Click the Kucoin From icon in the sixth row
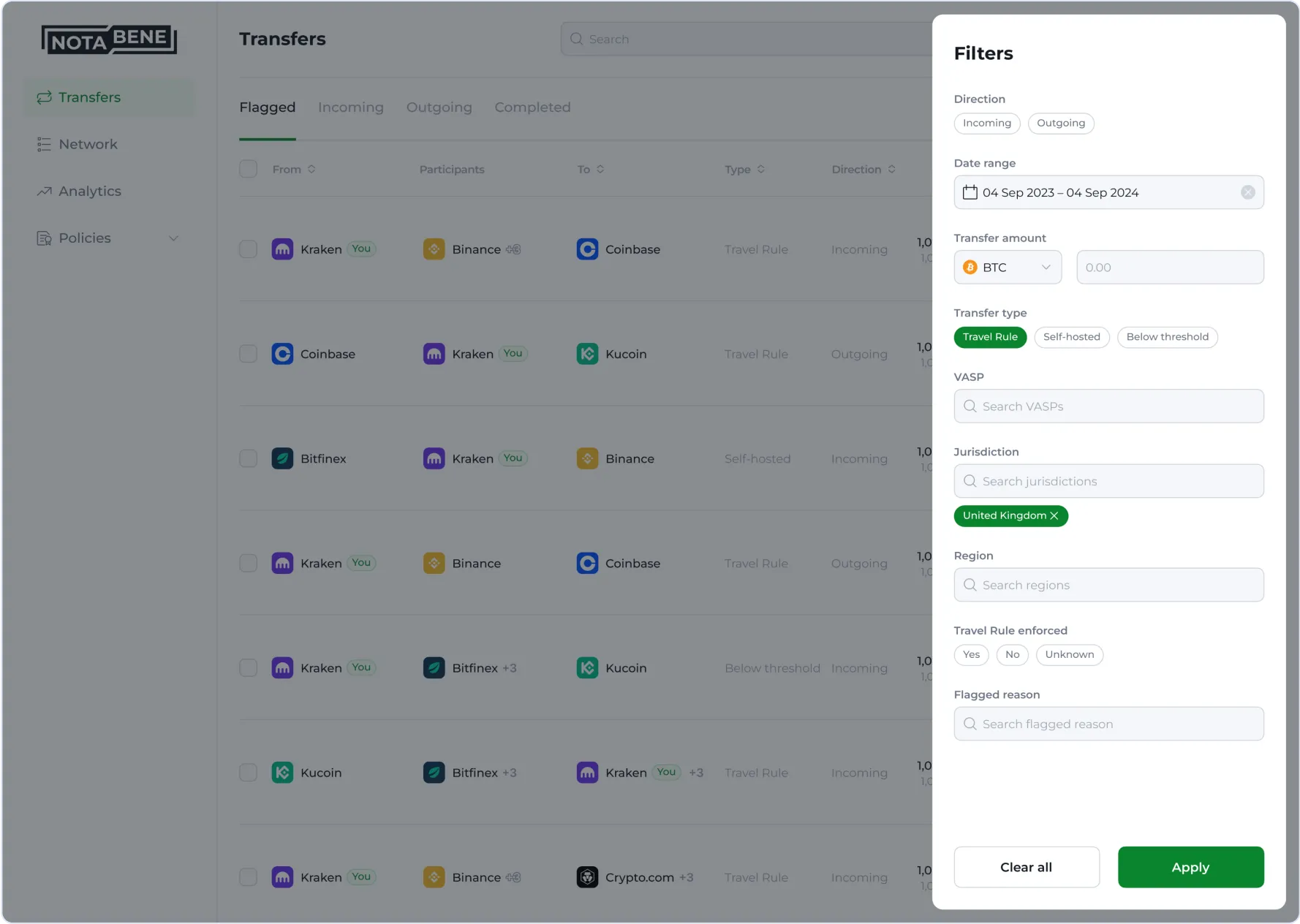 click(282, 773)
